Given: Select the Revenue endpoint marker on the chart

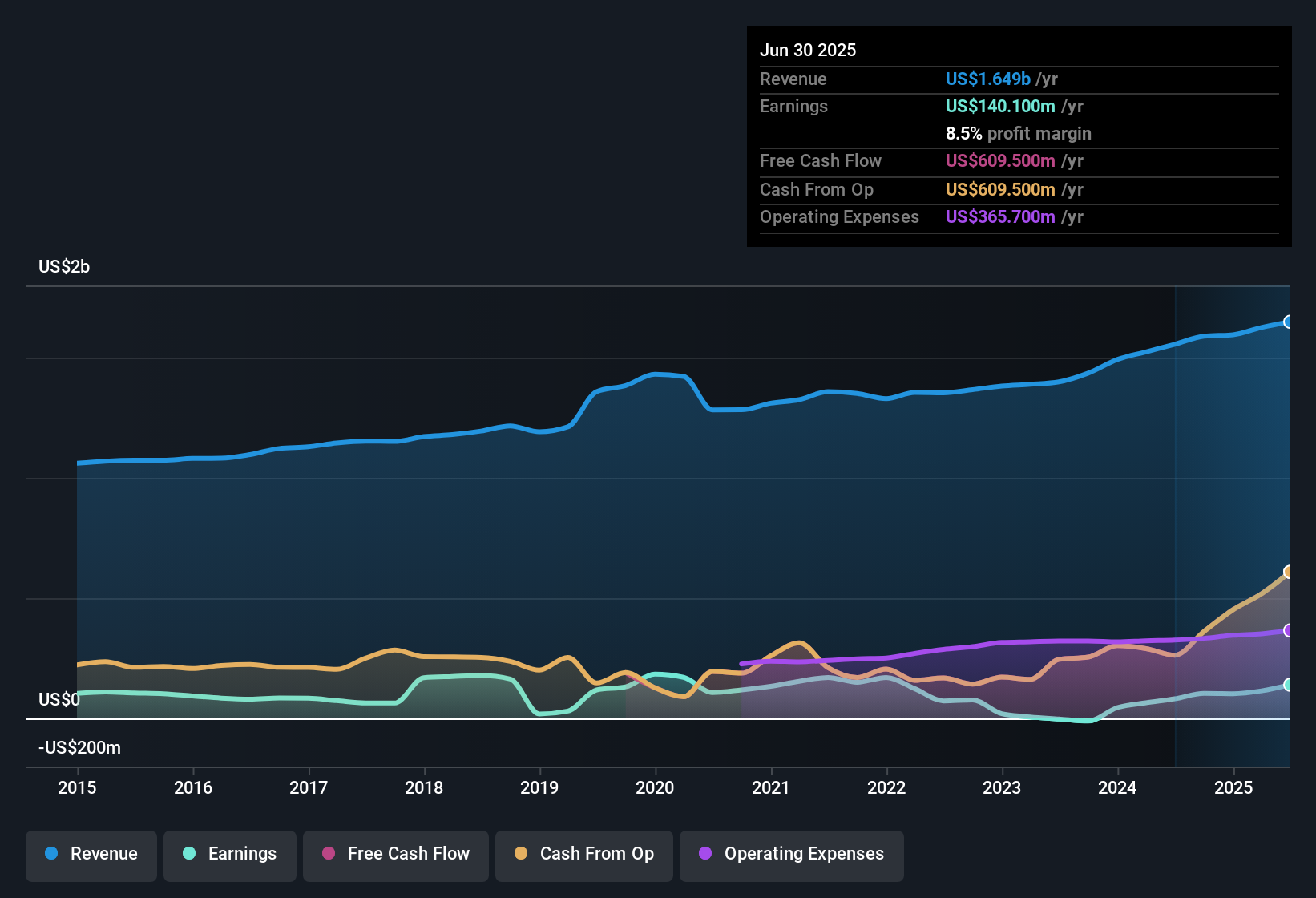Looking at the screenshot, I should pyautogui.click(x=1289, y=322).
